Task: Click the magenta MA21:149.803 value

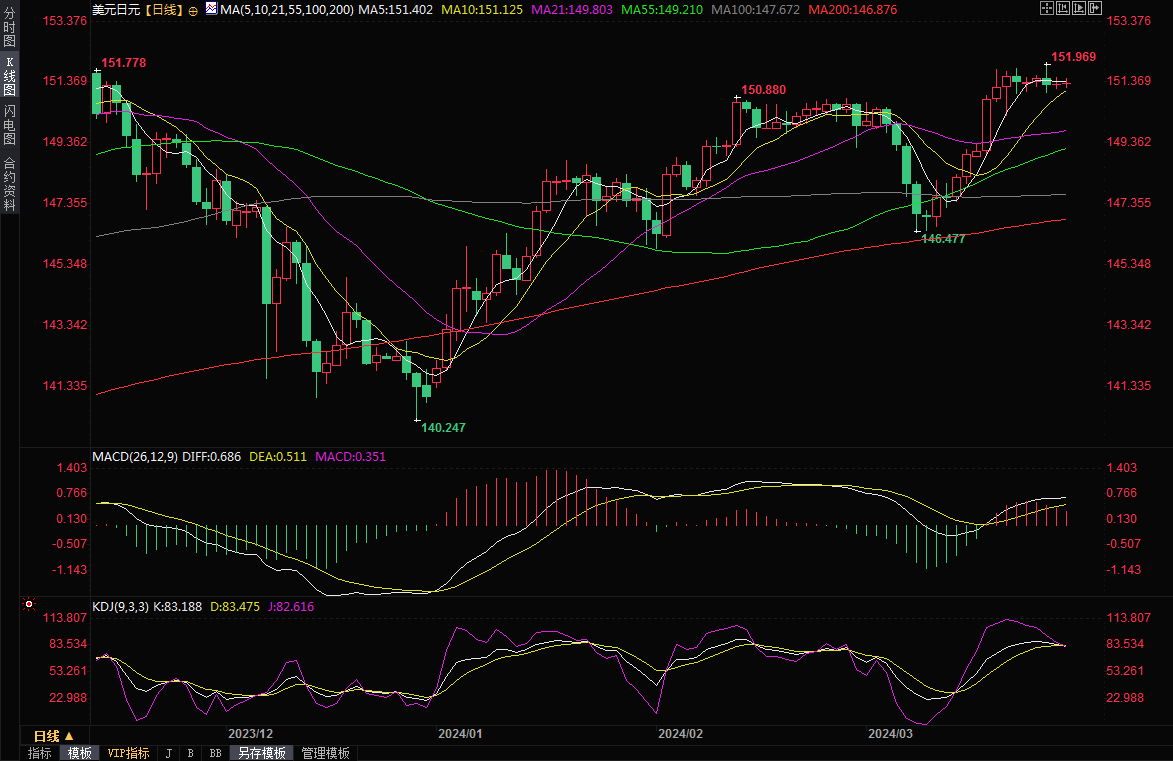Action: [572, 10]
